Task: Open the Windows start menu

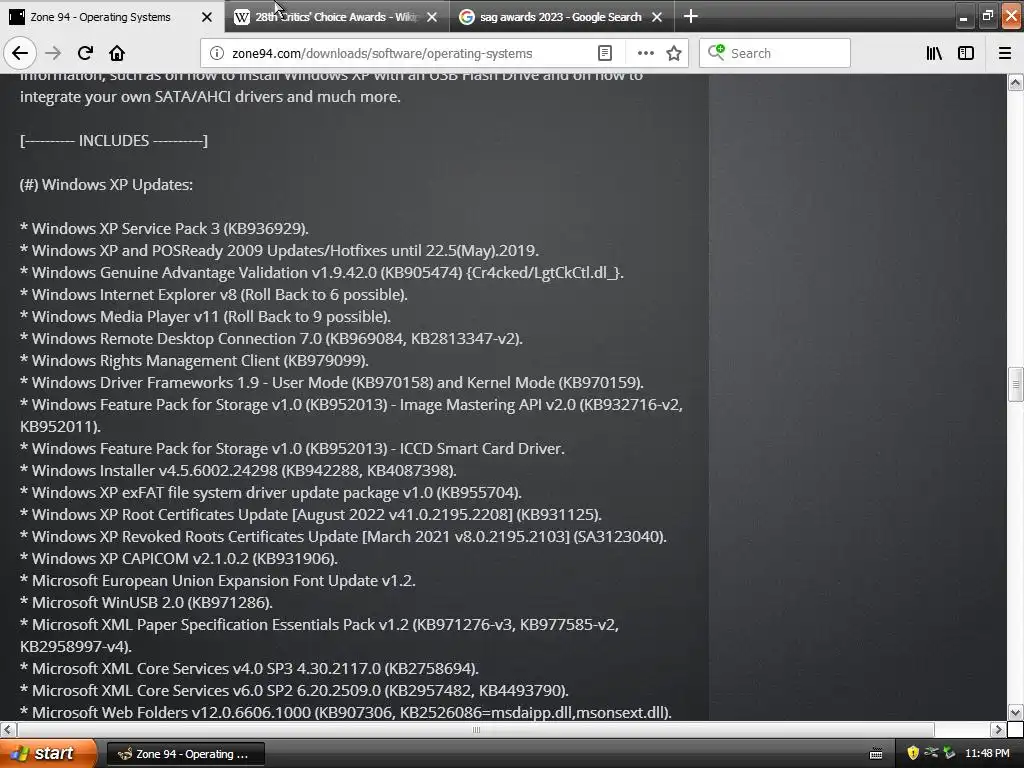Action: coord(48,753)
